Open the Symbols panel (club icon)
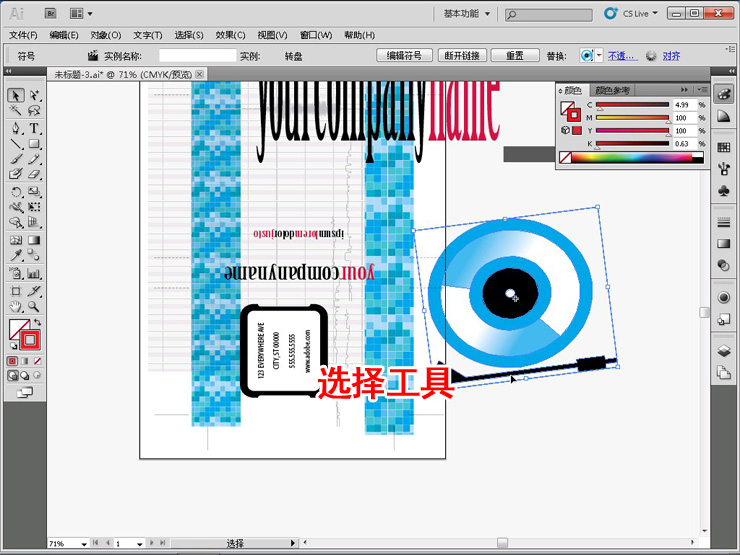This screenshot has width=740, height=555. 723,190
